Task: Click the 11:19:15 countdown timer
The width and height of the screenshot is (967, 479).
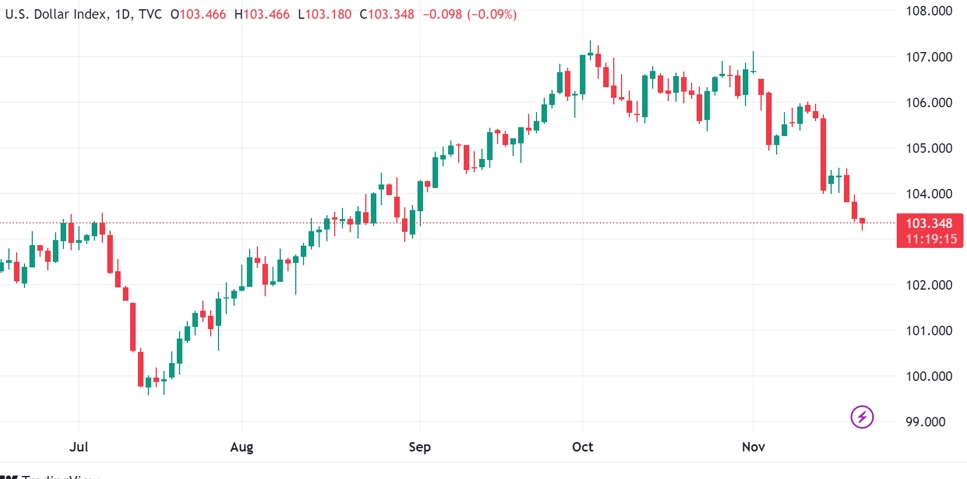Action: point(927,240)
